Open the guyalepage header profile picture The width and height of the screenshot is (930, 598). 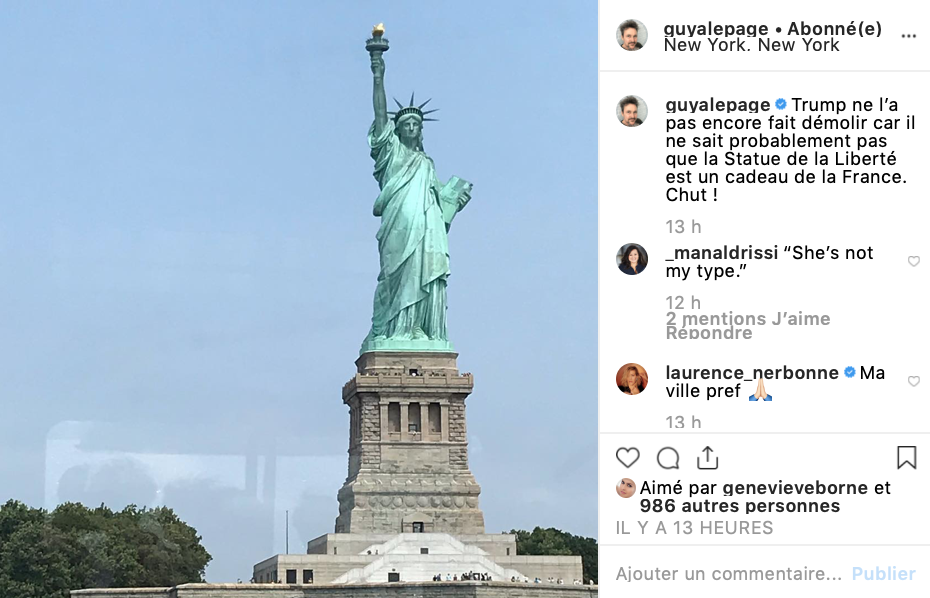tap(632, 35)
